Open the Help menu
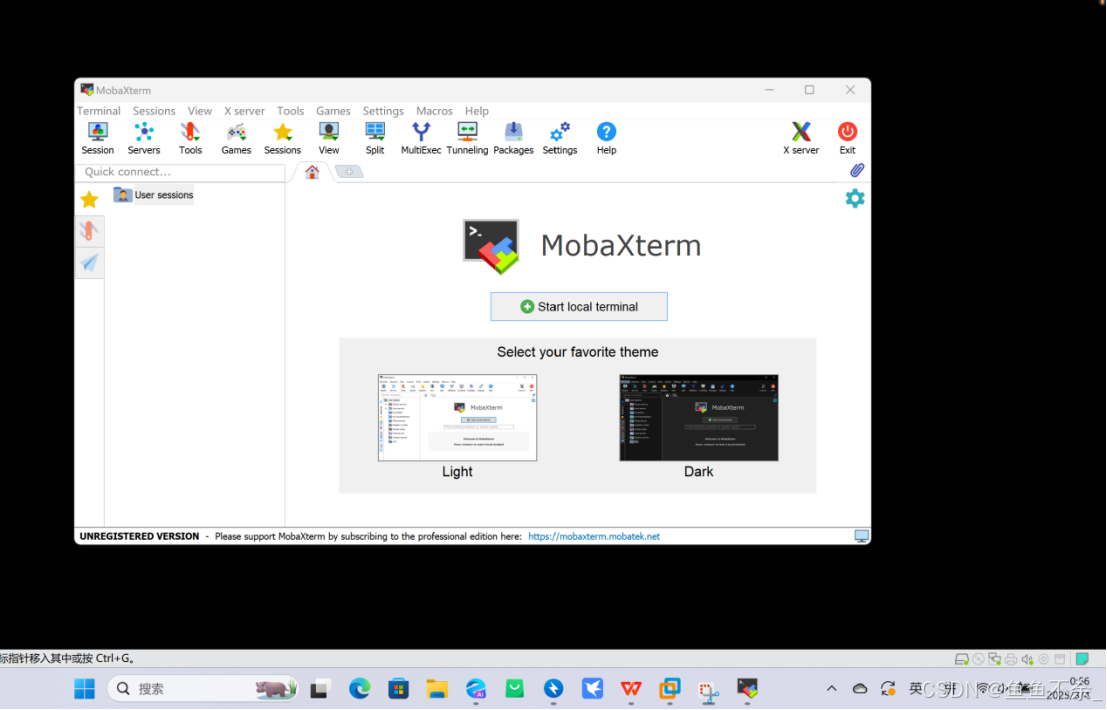Image resolution: width=1107 pixels, height=710 pixels. point(477,111)
